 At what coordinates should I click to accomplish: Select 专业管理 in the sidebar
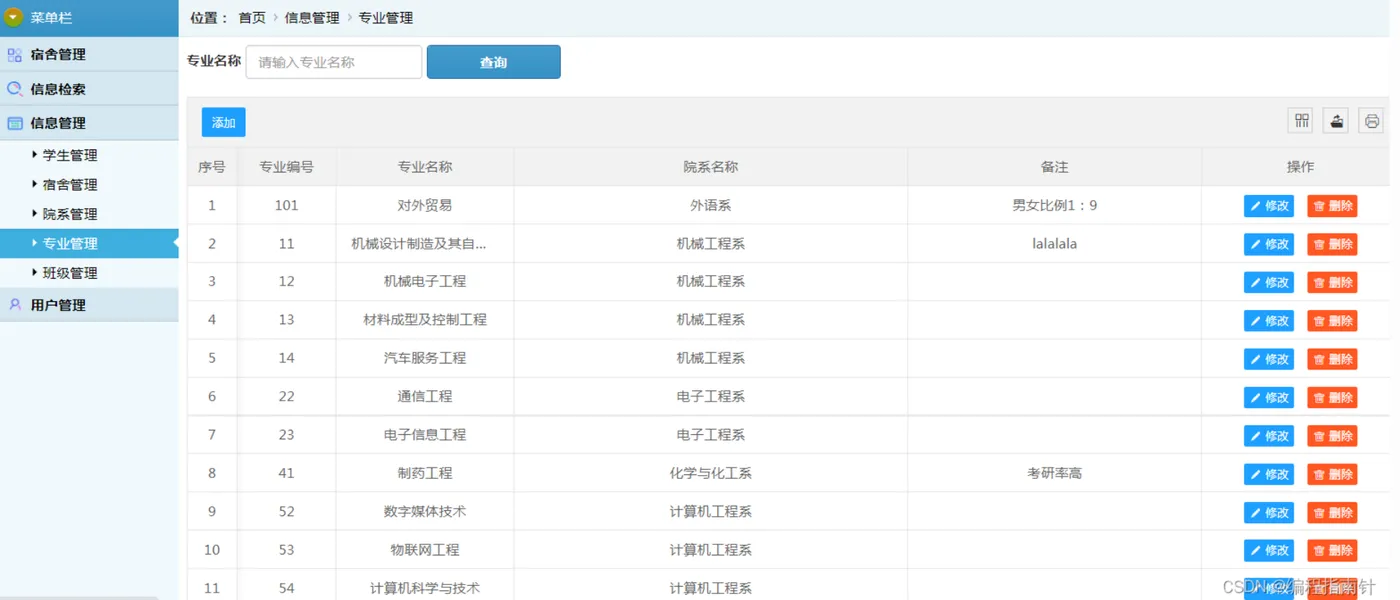89,243
